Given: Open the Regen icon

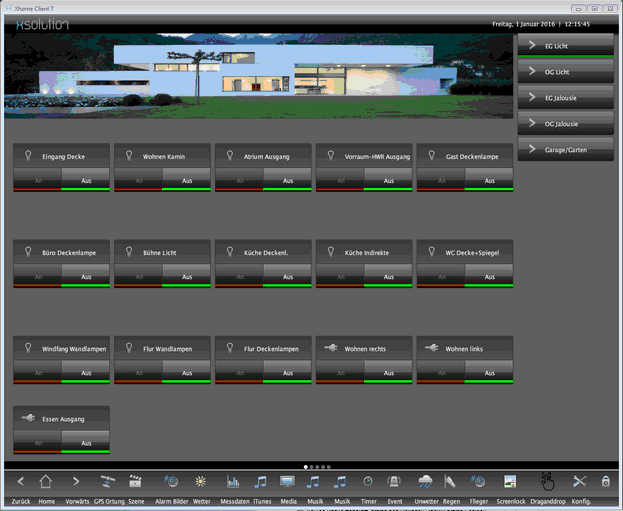Looking at the screenshot, I should (x=449, y=482).
